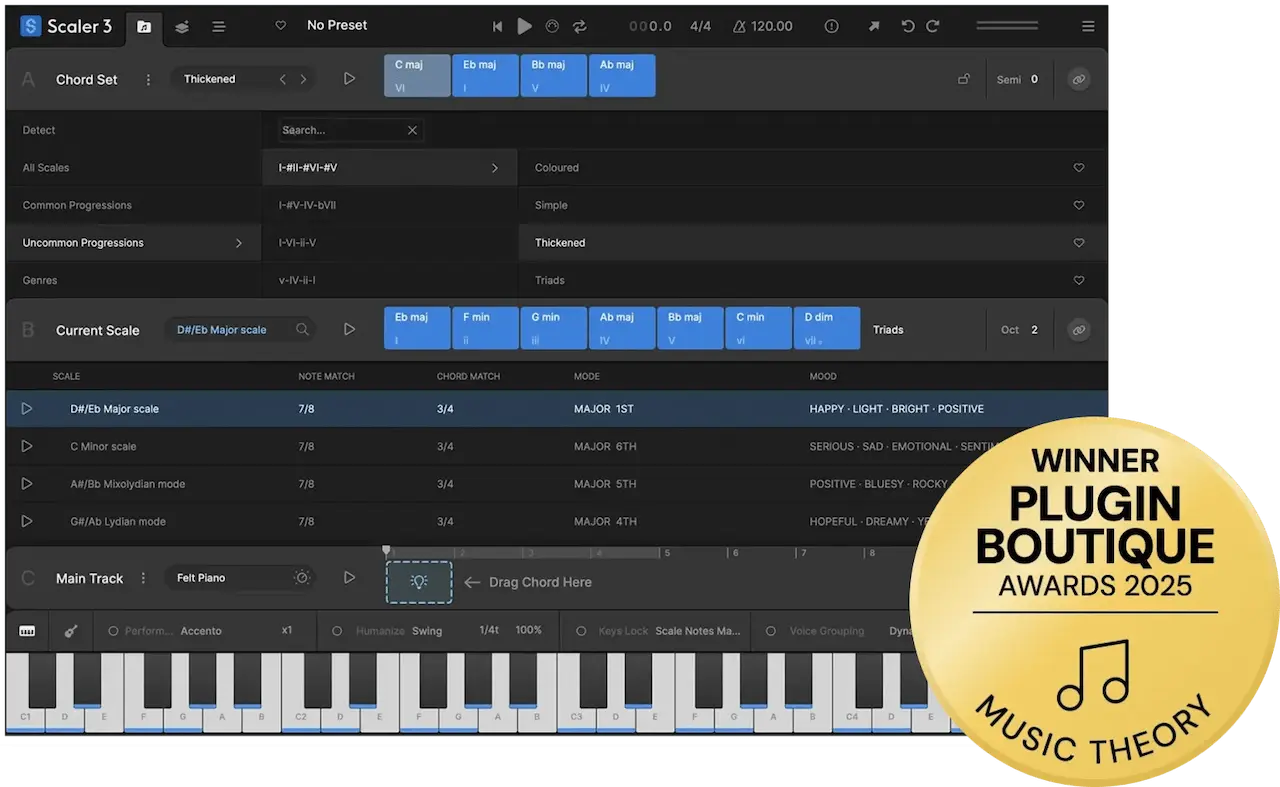1280x787 pixels.
Task: Toggle the link button in Current Scale row
Action: 1078,329
